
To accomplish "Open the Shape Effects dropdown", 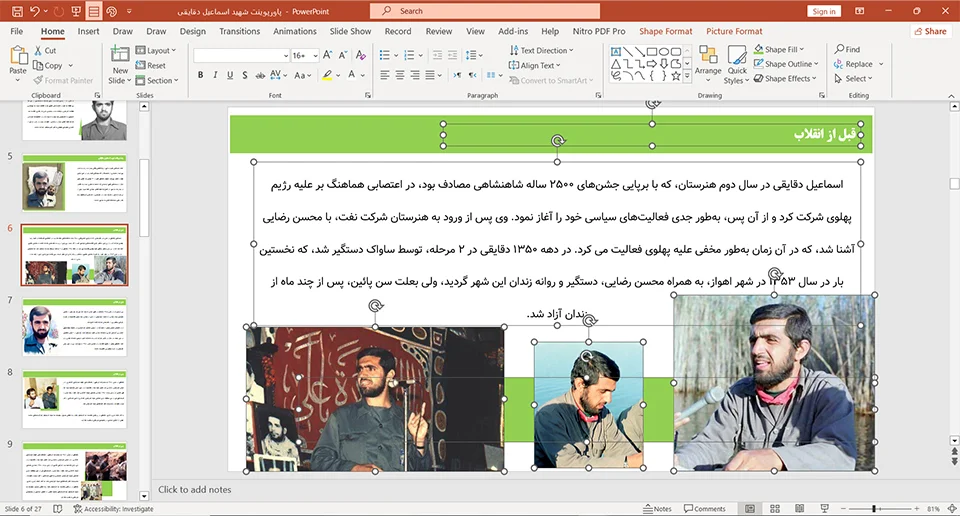I will [x=785, y=78].
